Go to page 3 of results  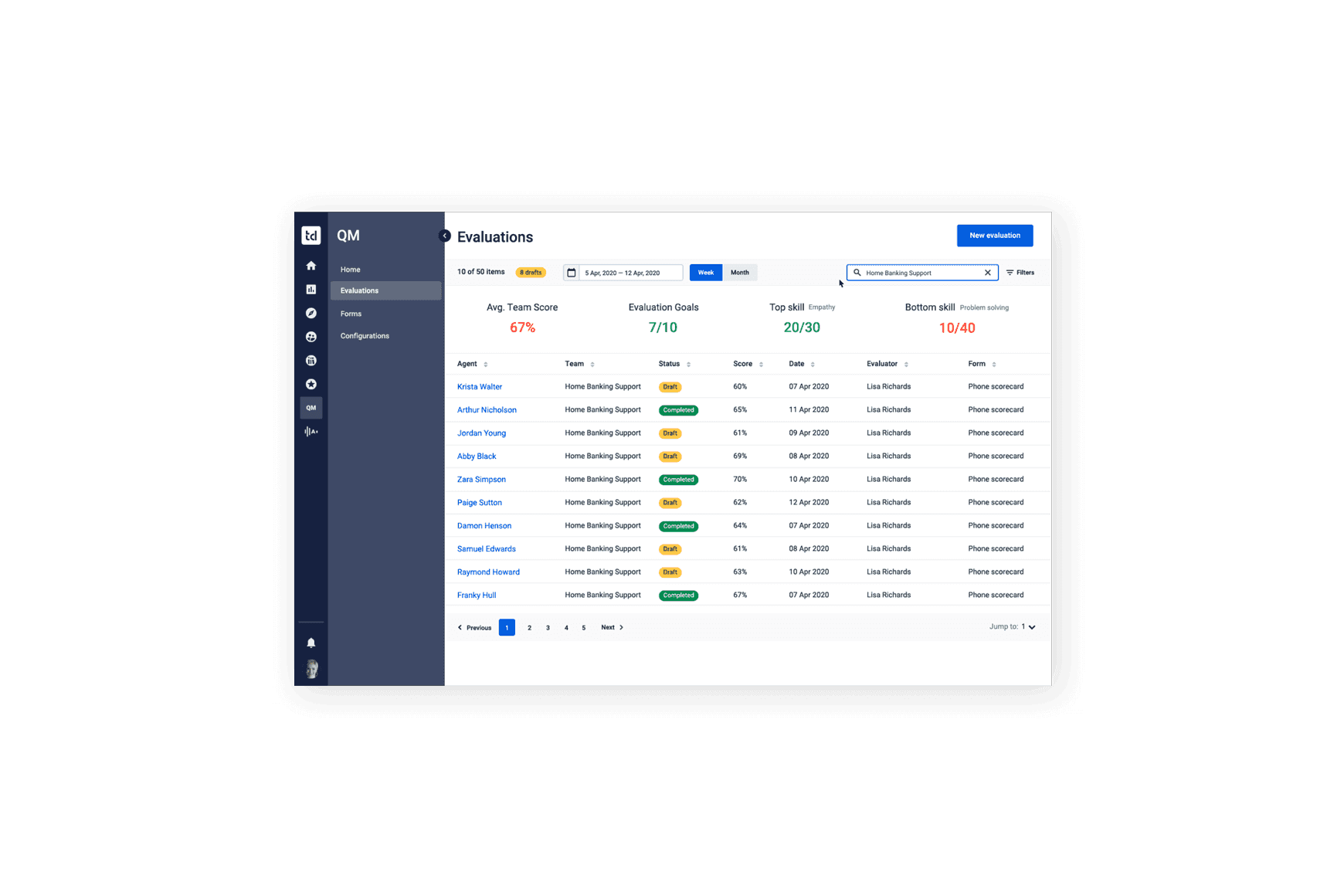click(548, 628)
